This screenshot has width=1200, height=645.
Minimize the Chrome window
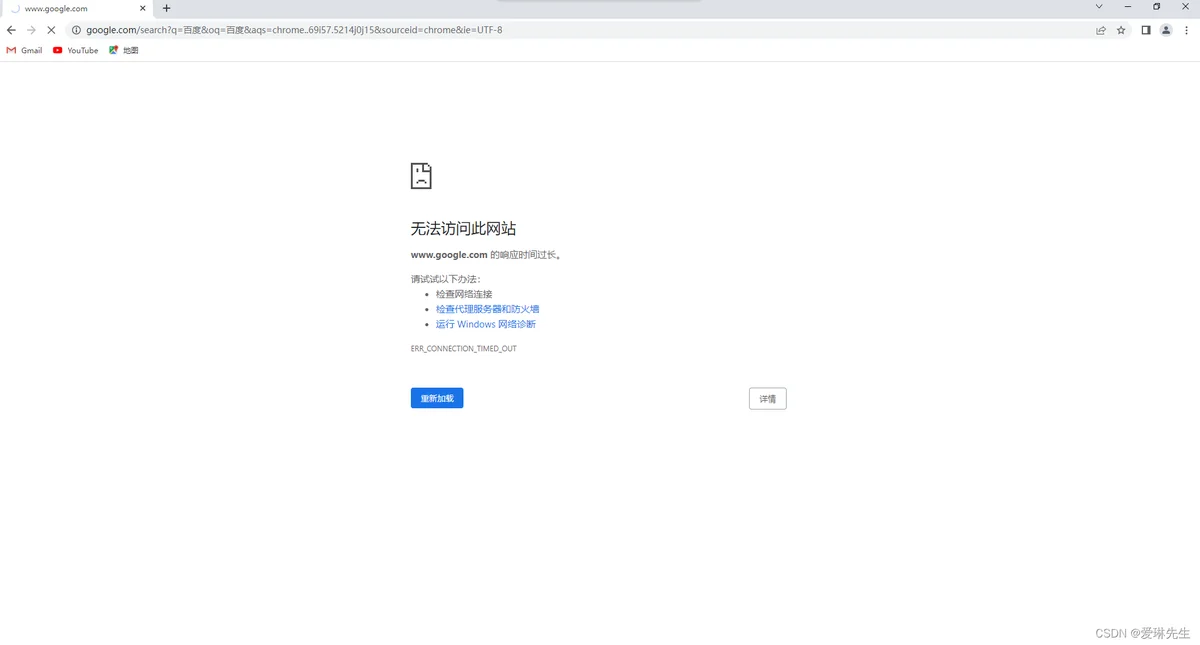click(1128, 7)
